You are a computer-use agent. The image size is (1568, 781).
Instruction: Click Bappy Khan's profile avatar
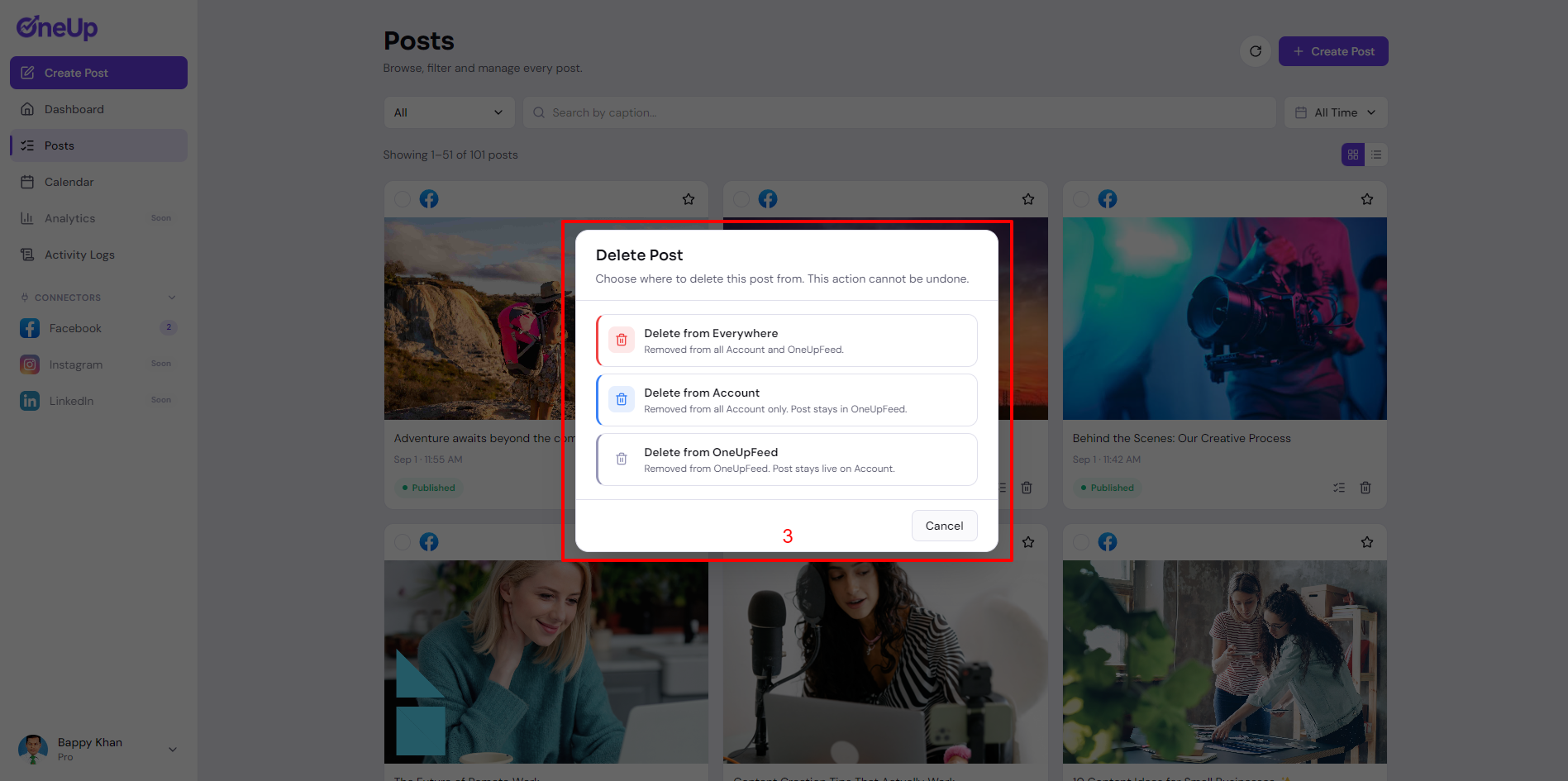pos(33,750)
